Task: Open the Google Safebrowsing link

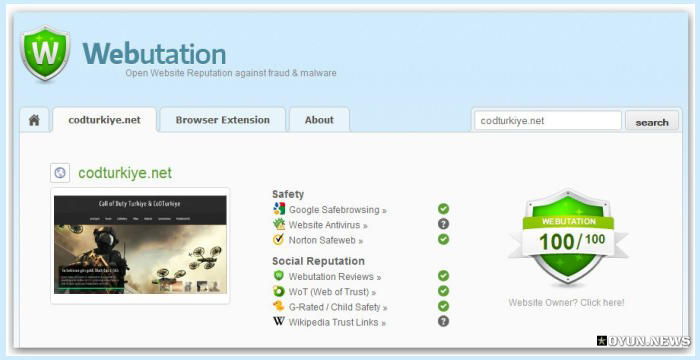Action: [x=338, y=209]
